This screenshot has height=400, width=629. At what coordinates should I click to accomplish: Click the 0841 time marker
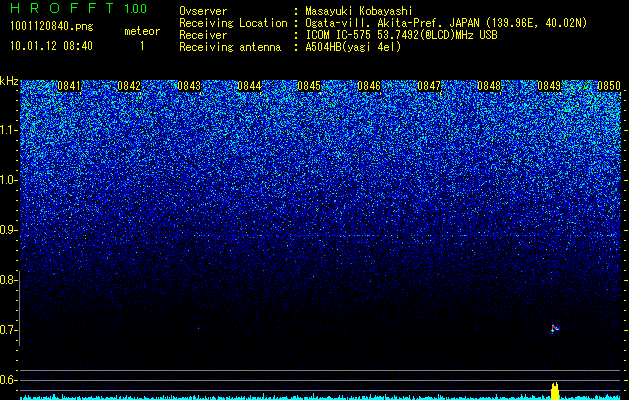pos(69,86)
